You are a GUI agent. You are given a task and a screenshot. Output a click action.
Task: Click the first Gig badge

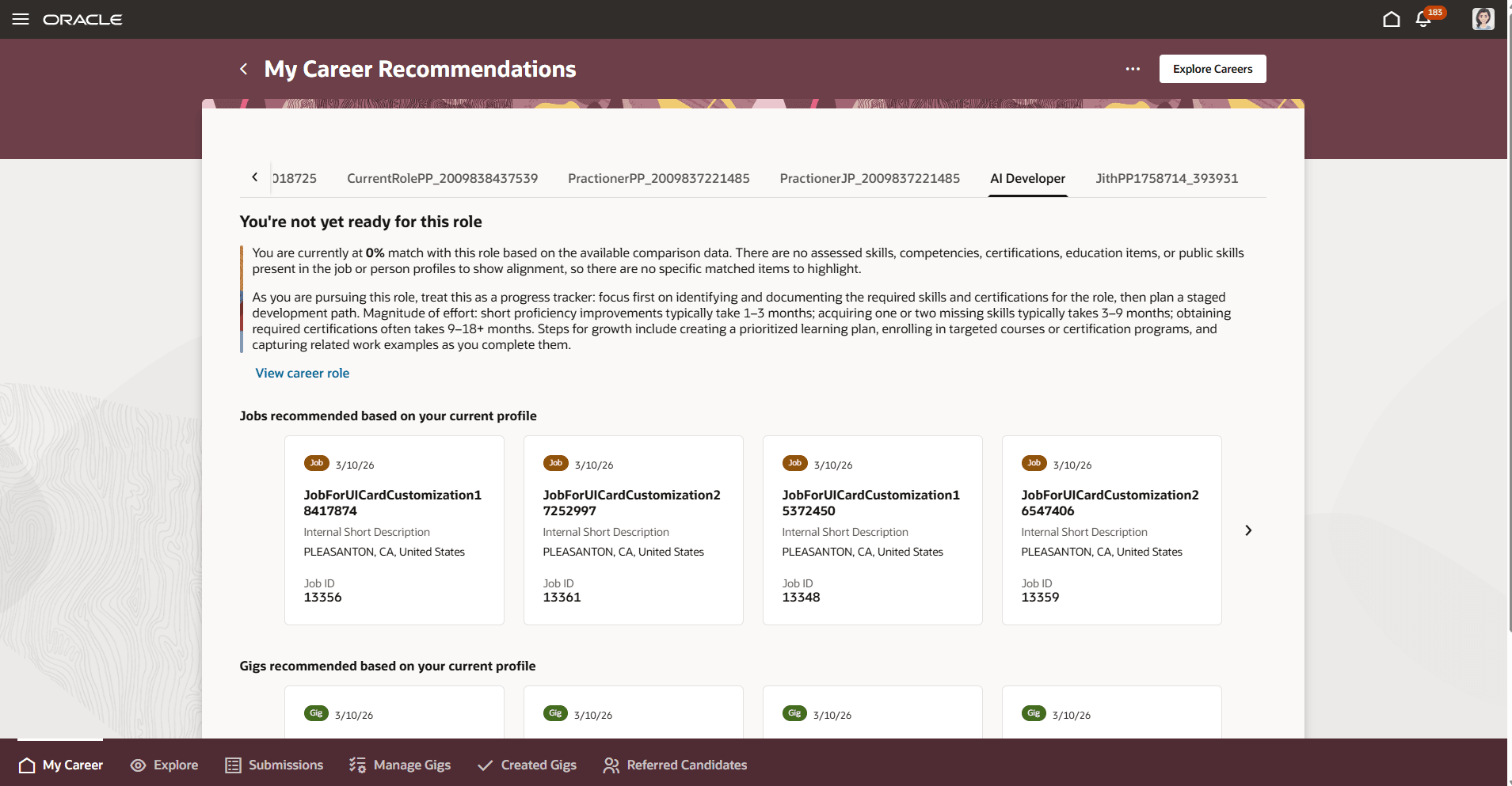pos(316,713)
